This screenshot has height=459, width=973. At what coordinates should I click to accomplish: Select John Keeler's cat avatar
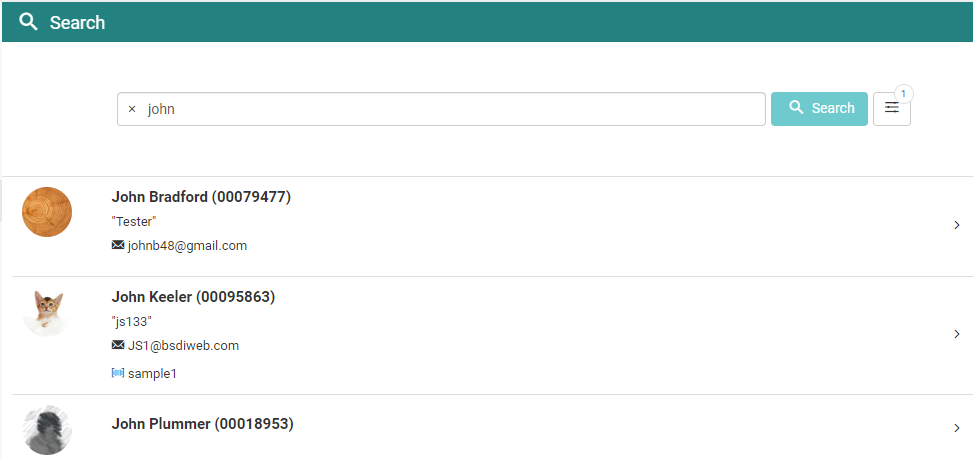(x=47, y=312)
